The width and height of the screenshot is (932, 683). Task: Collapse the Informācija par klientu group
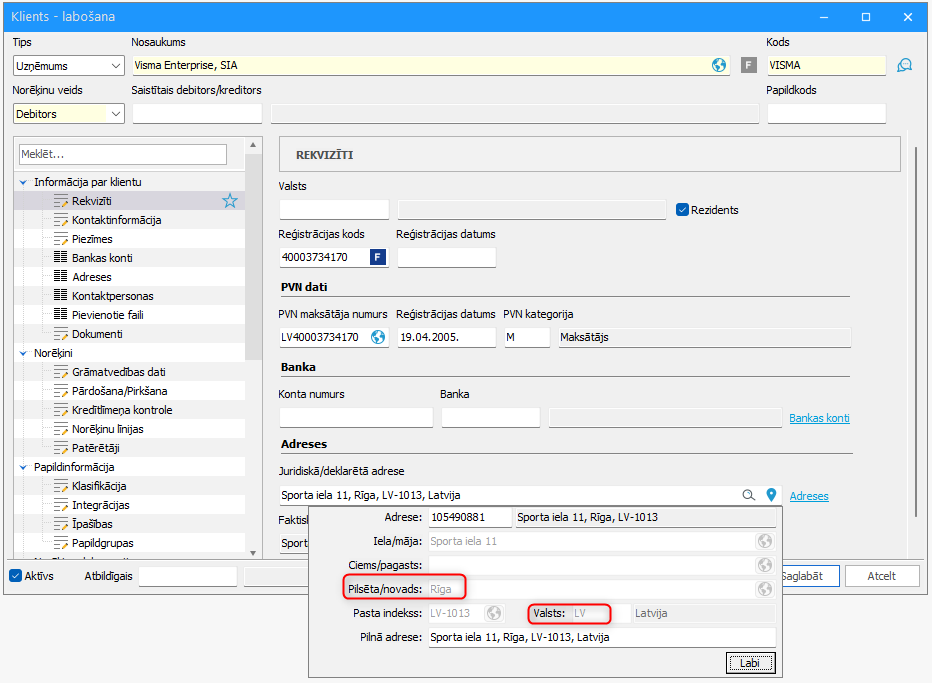pyautogui.click(x=23, y=182)
